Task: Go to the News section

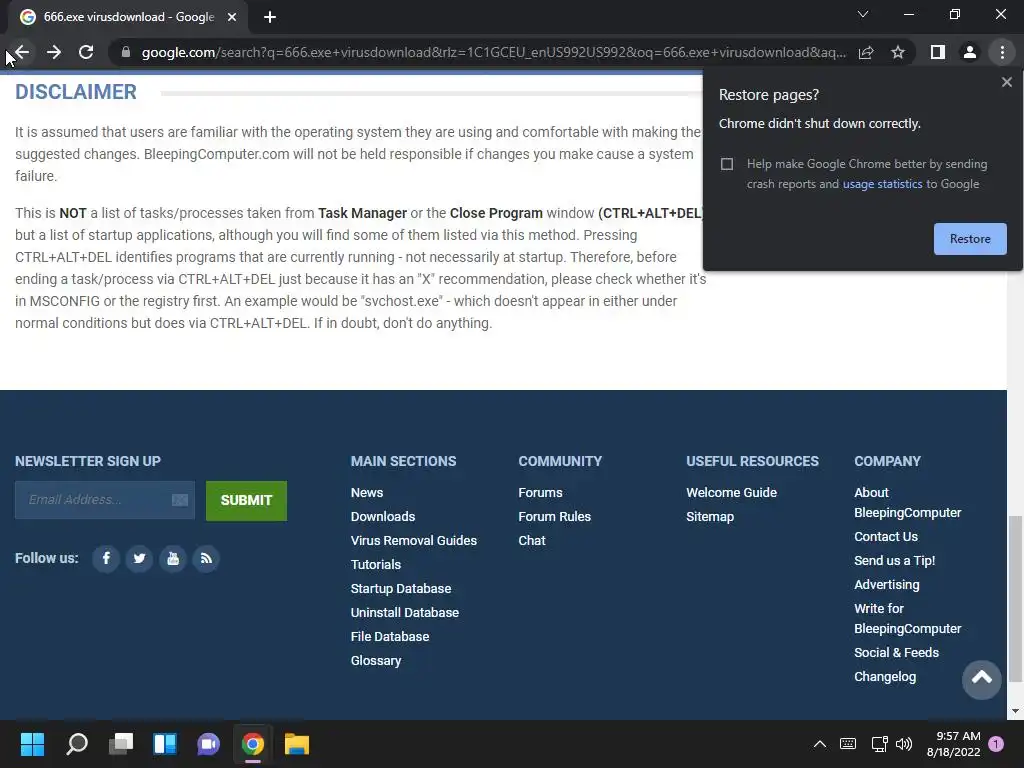Action: tap(366, 492)
